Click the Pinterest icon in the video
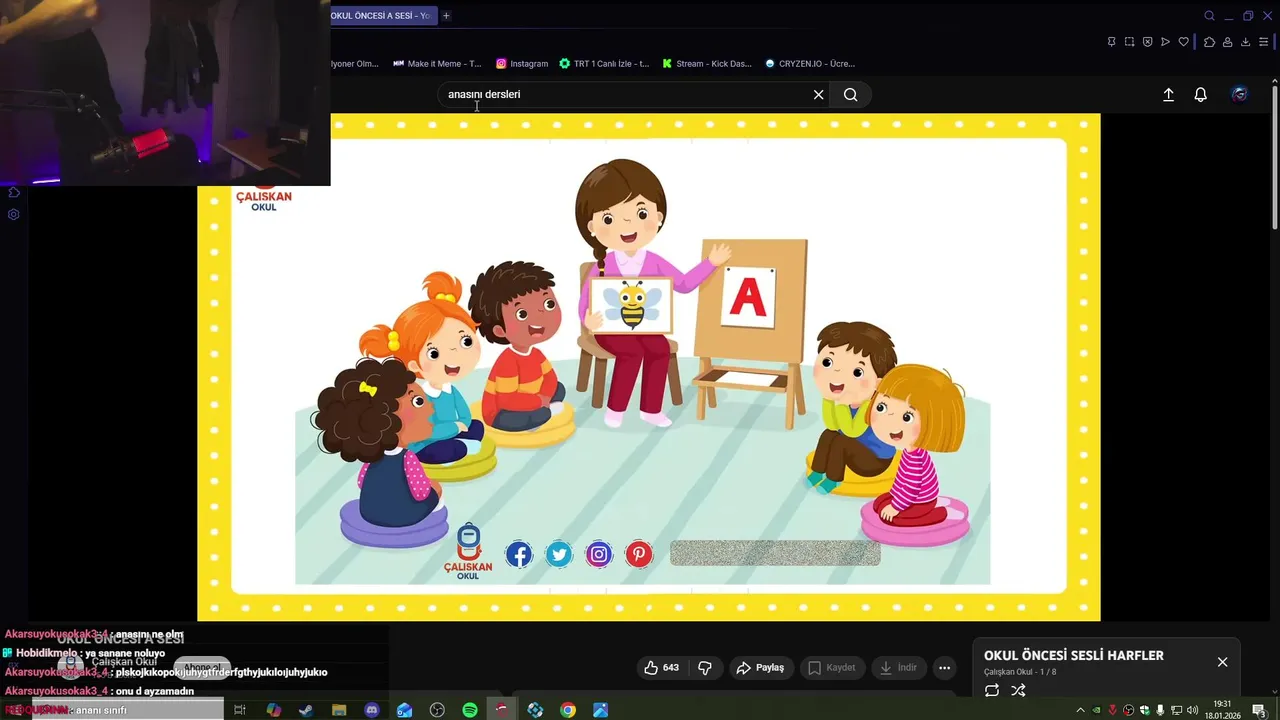 click(638, 554)
